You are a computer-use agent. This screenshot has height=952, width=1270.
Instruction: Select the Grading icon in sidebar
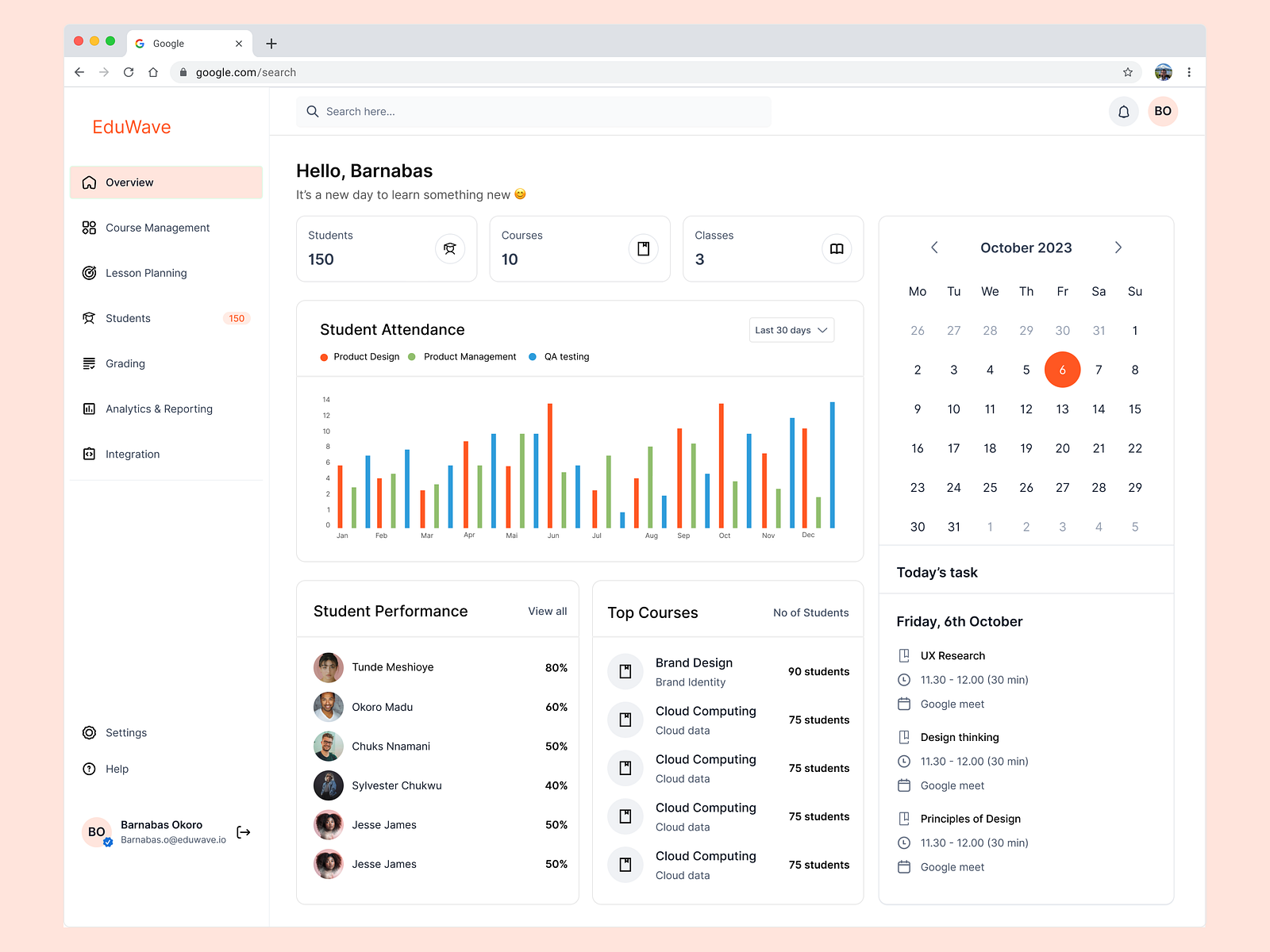pos(89,363)
